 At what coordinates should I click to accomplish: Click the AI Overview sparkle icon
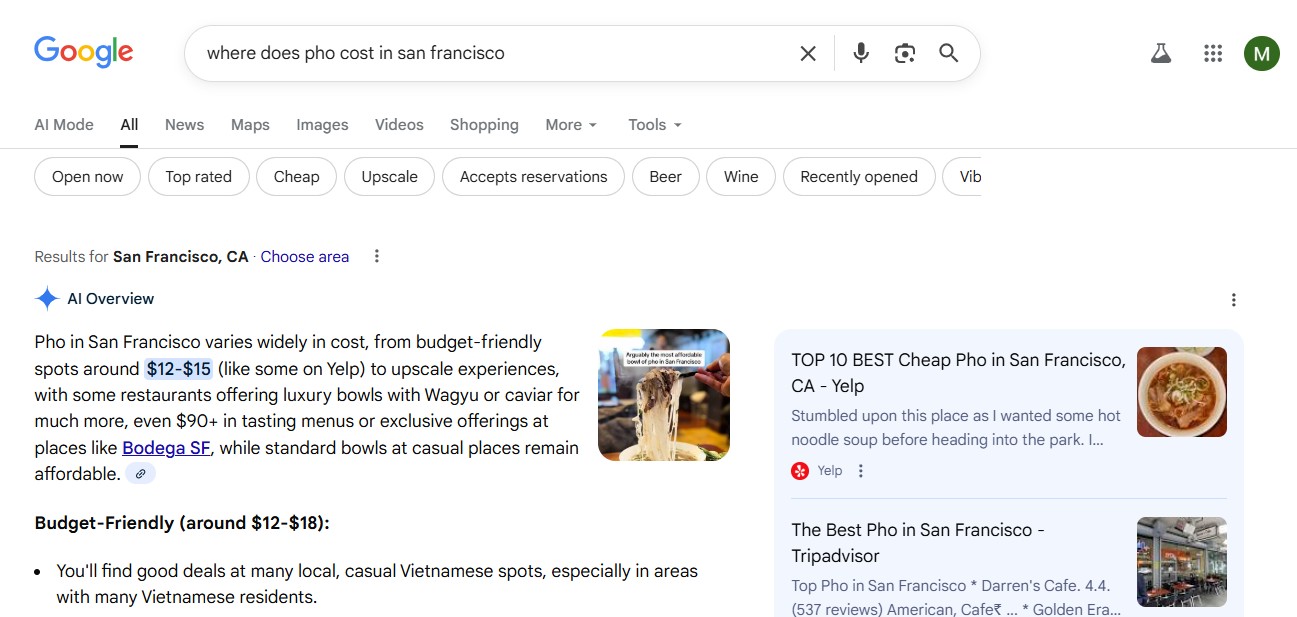(x=47, y=298)
